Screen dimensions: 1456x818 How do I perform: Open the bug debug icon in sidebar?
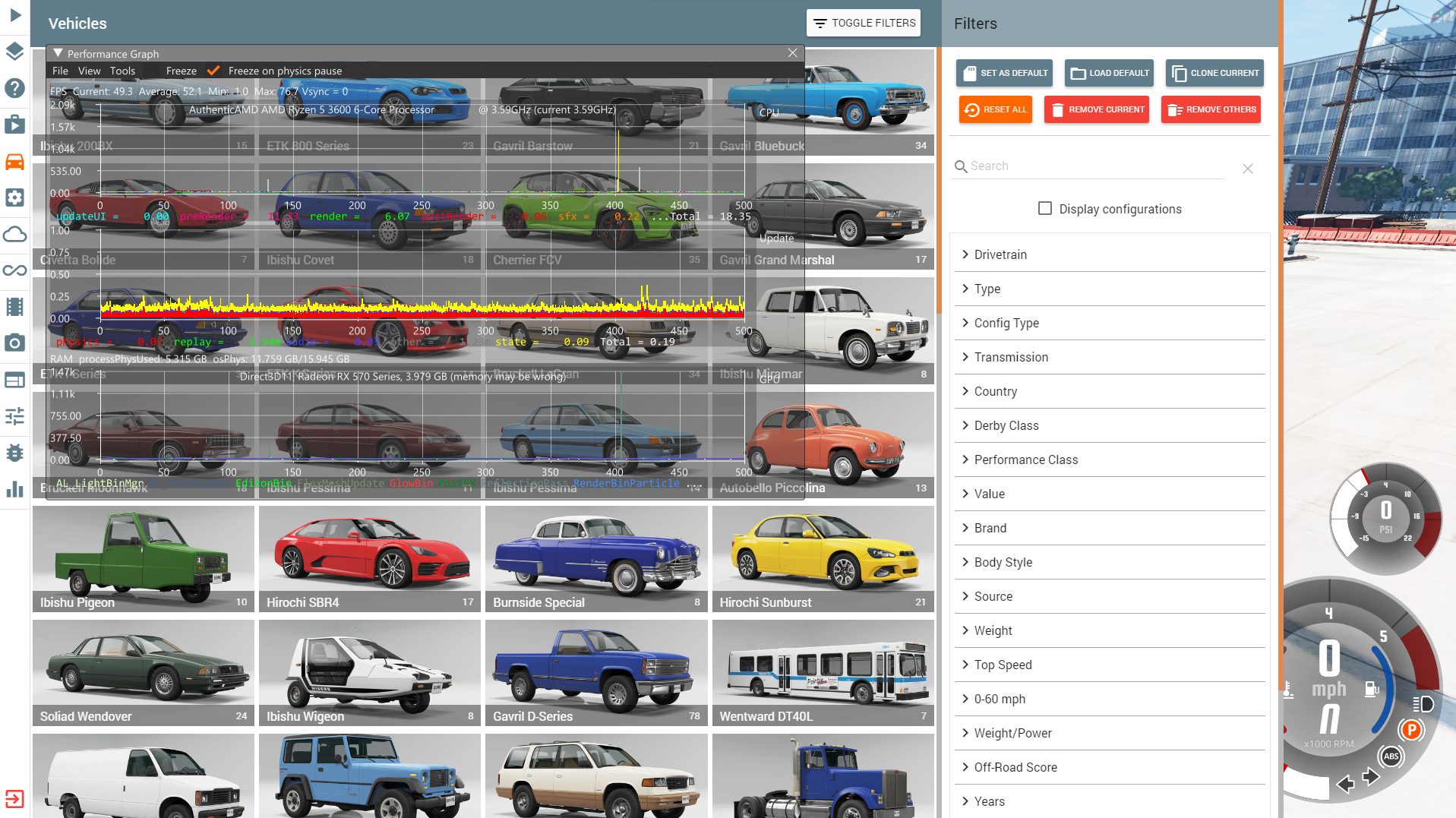point(15,453)
